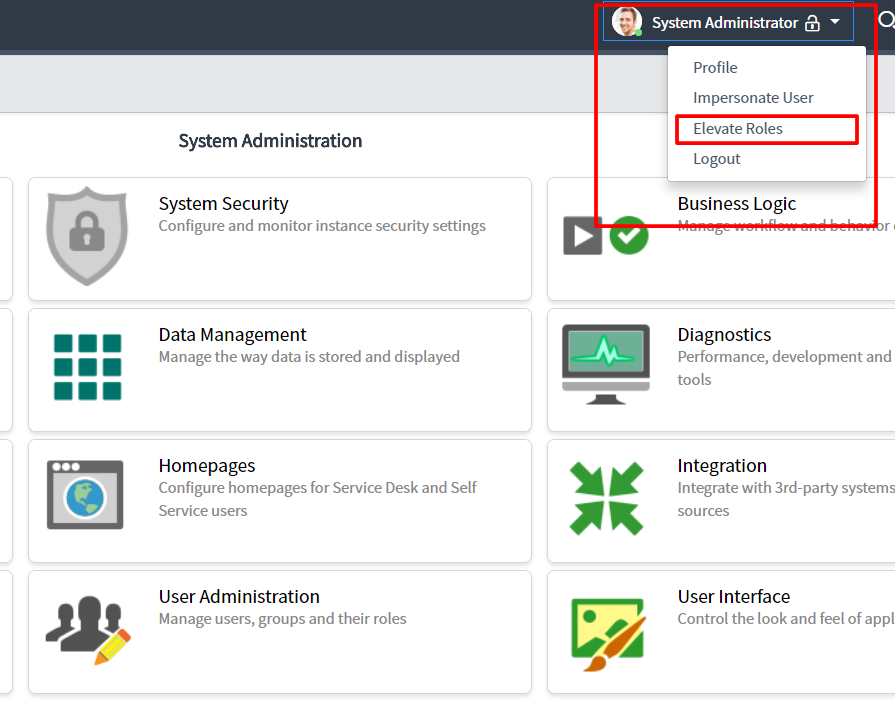This screenshot has height=709, width=895.
Task: Open the Integration title link
Action: tap(722, 466)
